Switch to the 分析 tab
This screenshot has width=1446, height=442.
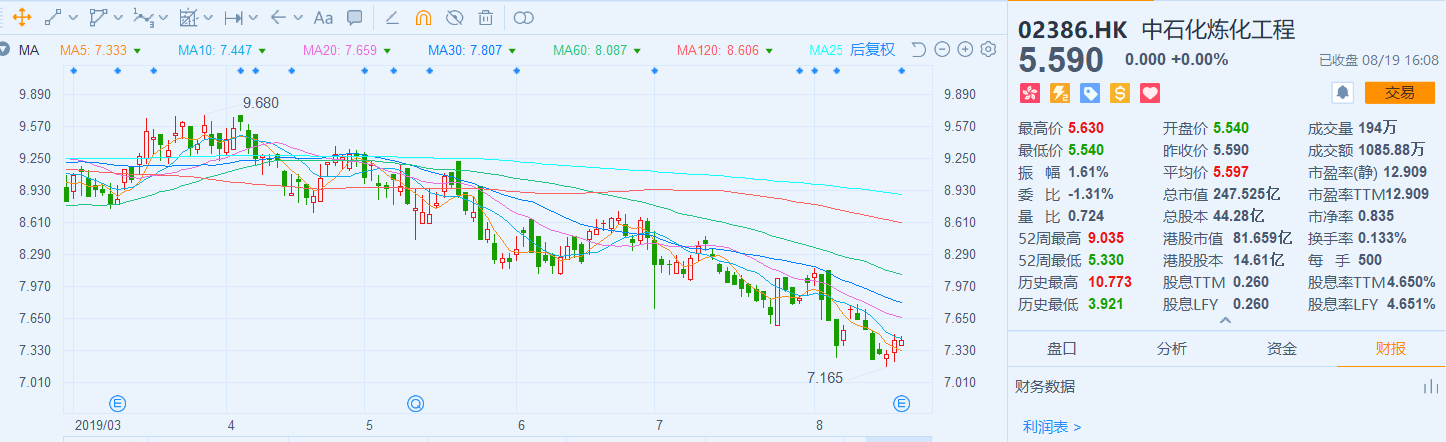[1172, 348]
